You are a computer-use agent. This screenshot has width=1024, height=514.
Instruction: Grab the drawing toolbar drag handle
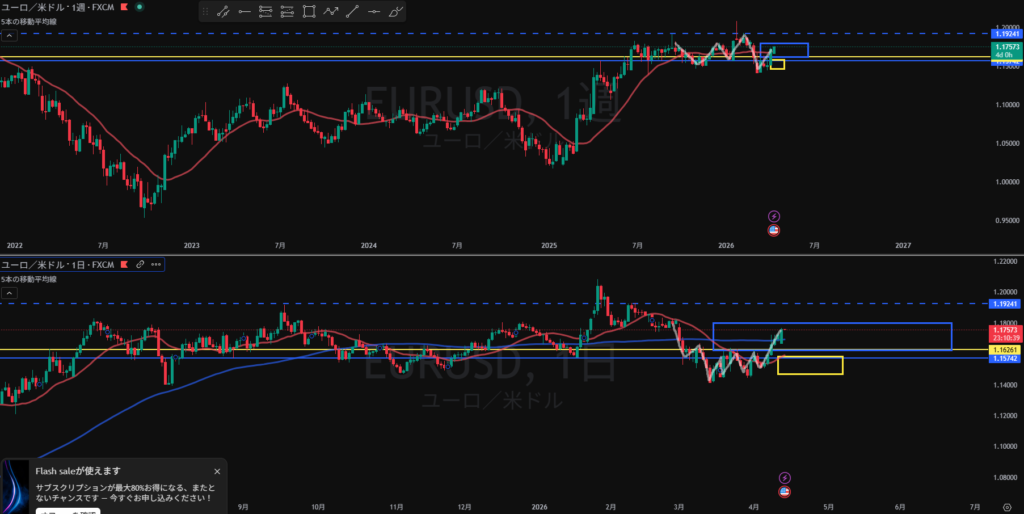(x=205, y=12)
